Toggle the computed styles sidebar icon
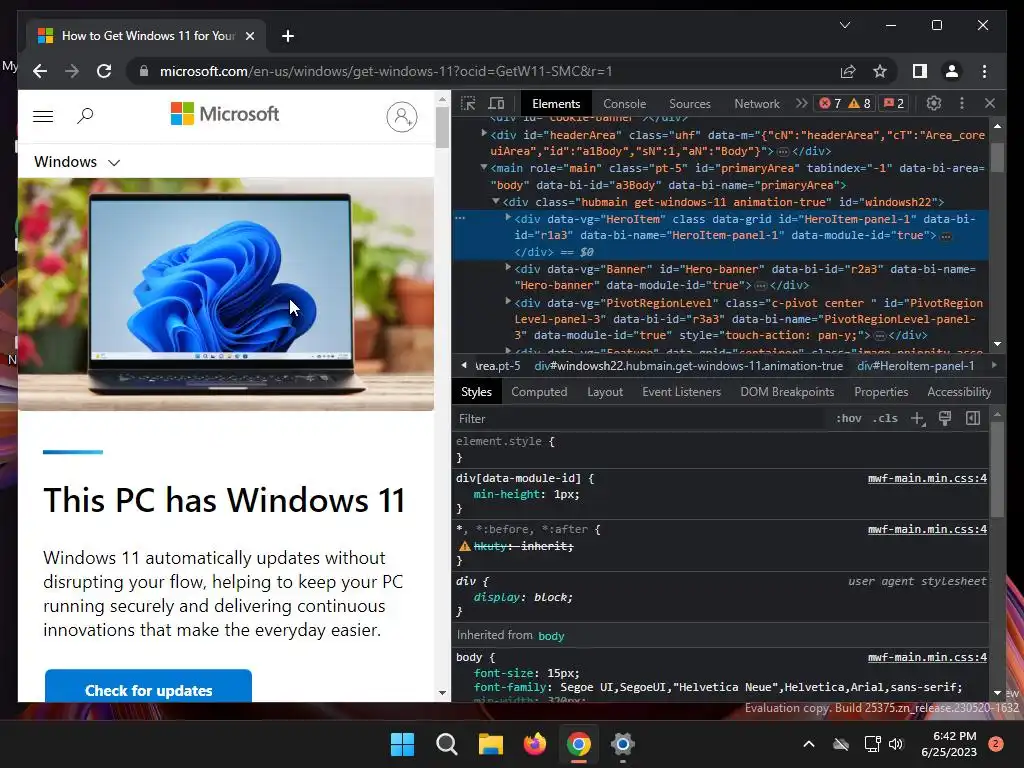The width and height of the screenshot is (1024, 768). click(x=973, y=419)
